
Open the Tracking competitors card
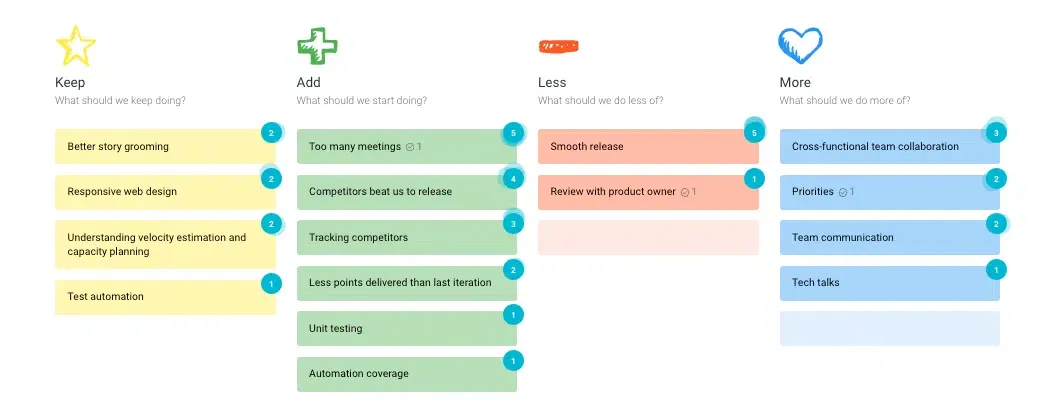[x=406, y=237]
